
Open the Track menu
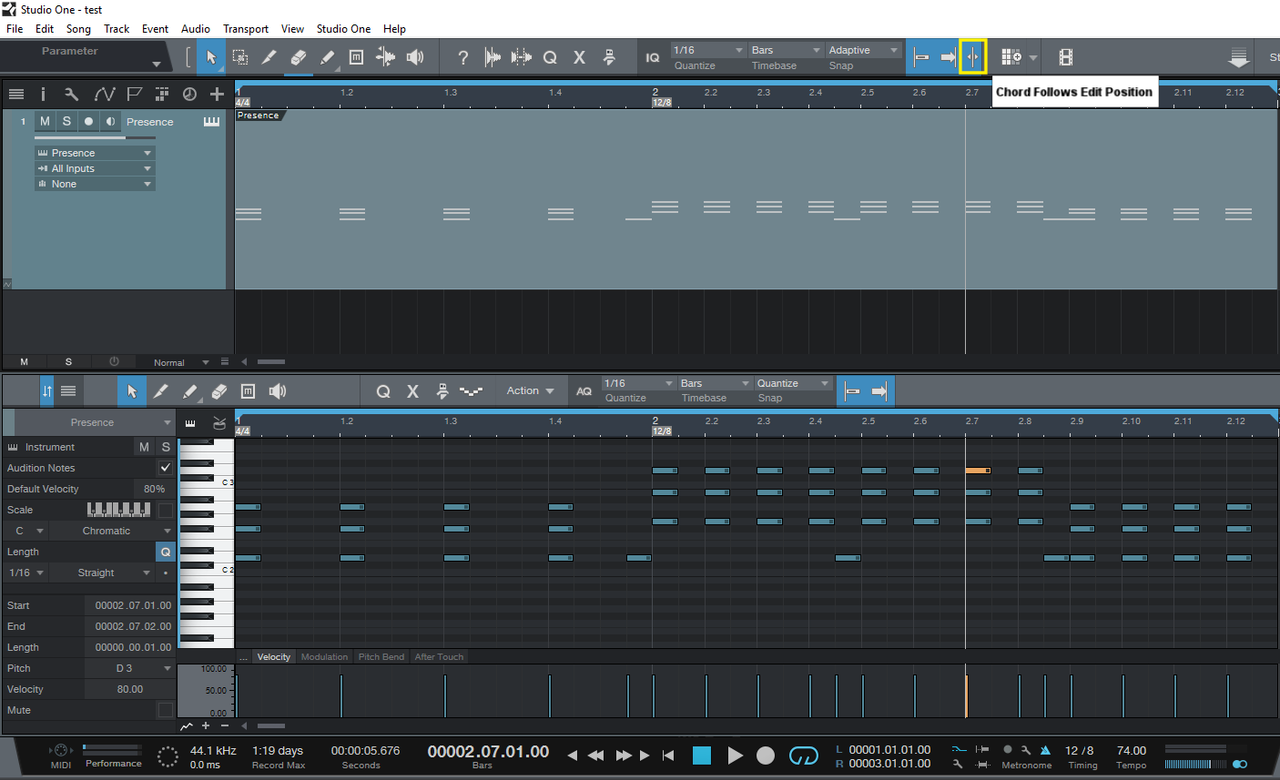point(117,29)
